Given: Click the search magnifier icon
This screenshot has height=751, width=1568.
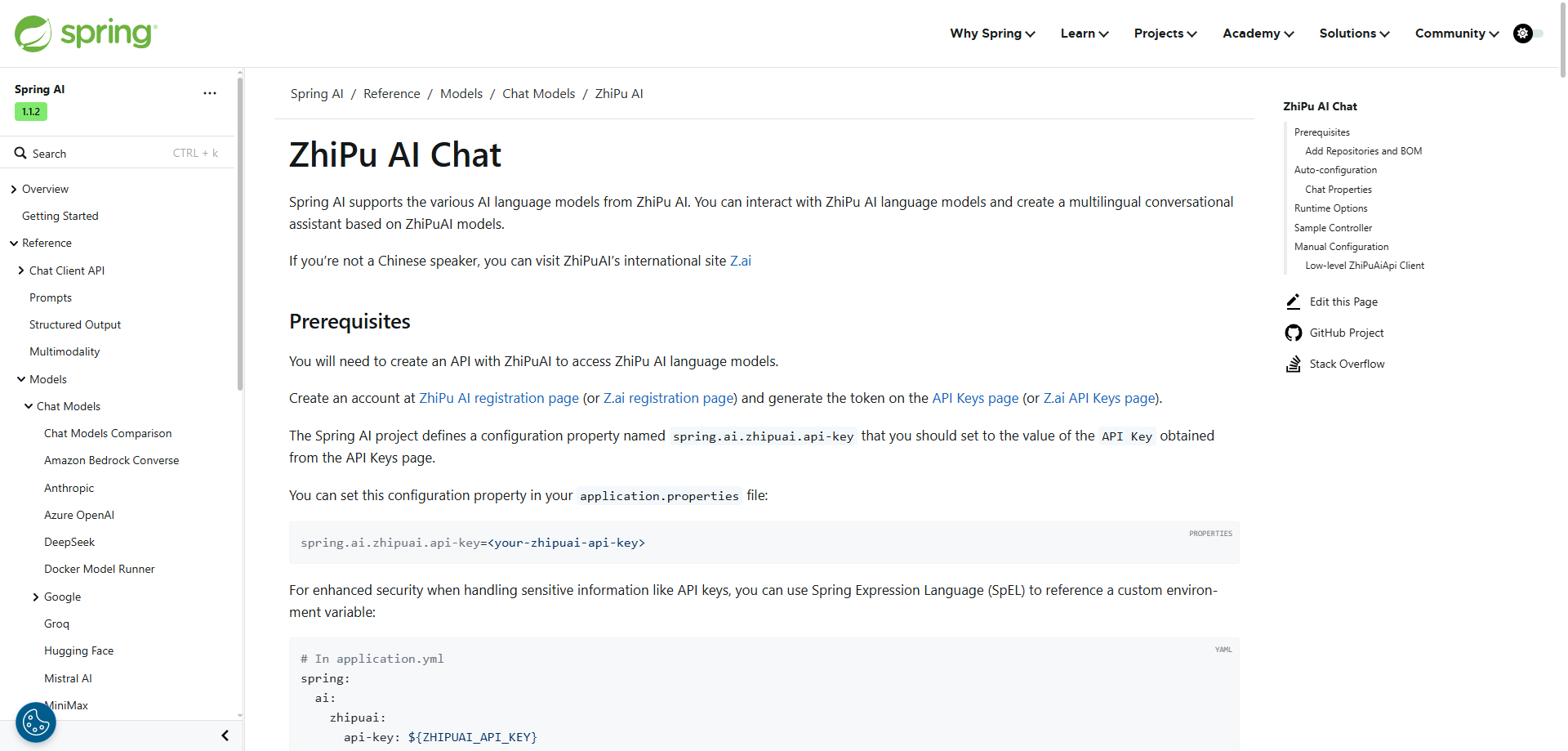Looking at the screenshot, I should pos(20,153).
